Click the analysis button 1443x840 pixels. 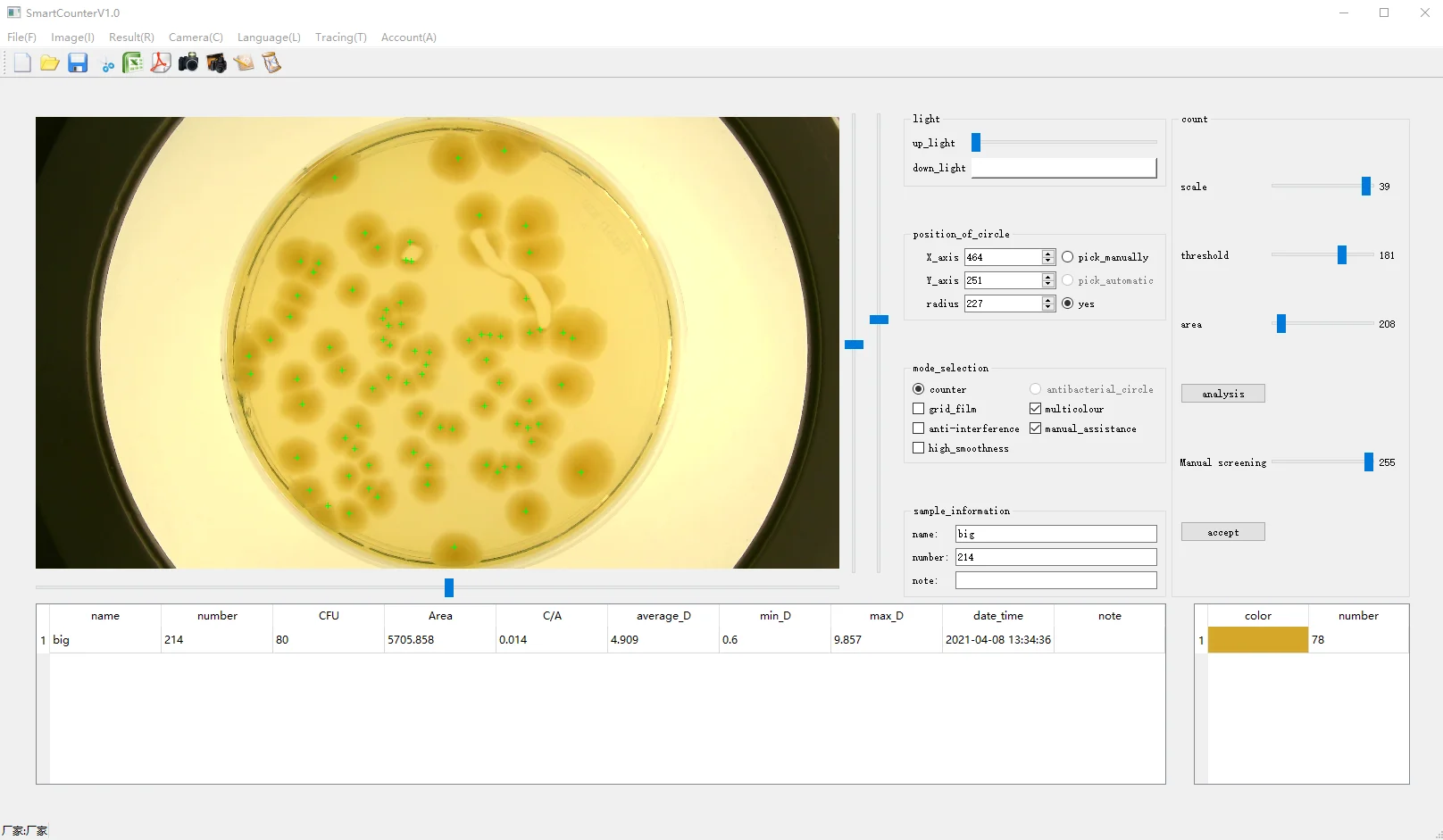pos(1222,394)
